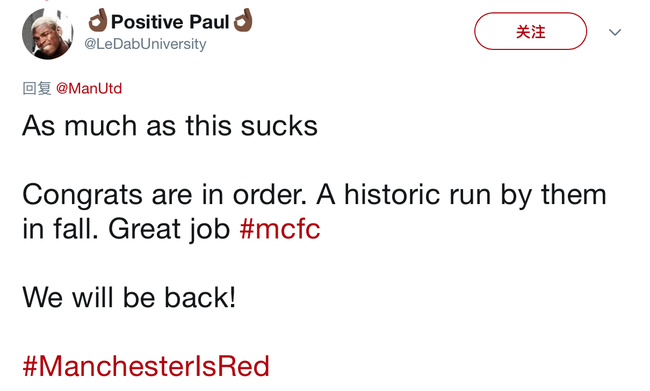Click the sentence 'Congrats are in order.'
The height and width of the screenshot is (391, 650).
165,194
